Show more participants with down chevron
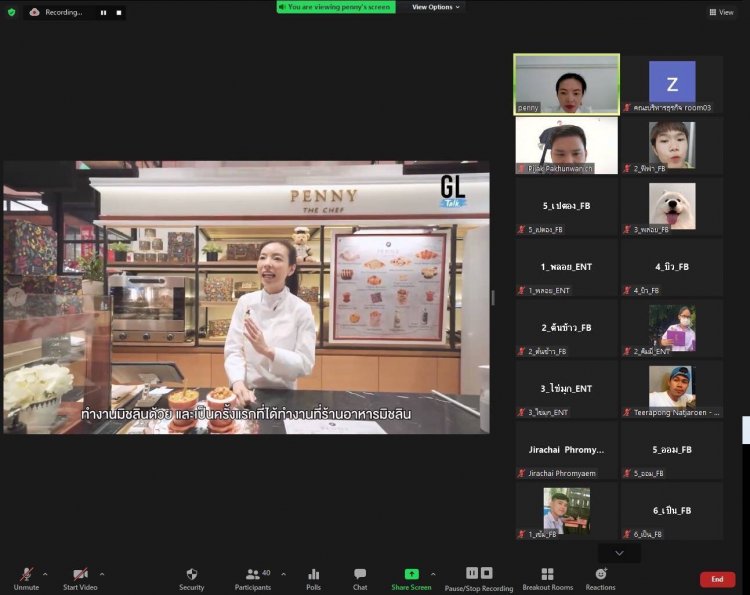Screen dimensions: 750x595 [x=619, y=553]
